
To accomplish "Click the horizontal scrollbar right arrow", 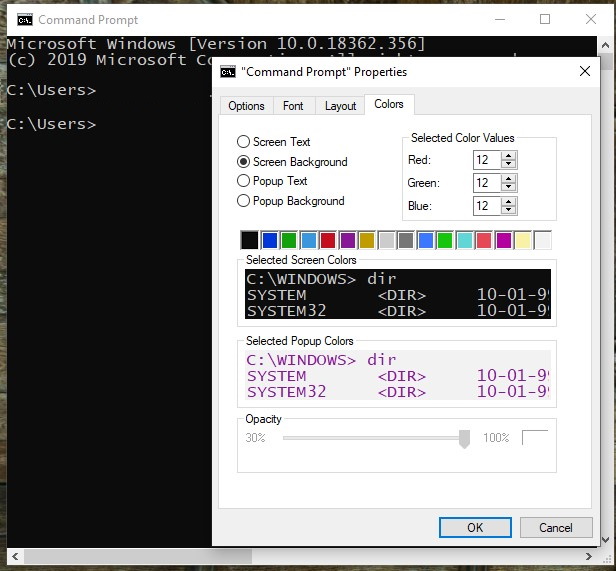I will [x=588, y=556].
